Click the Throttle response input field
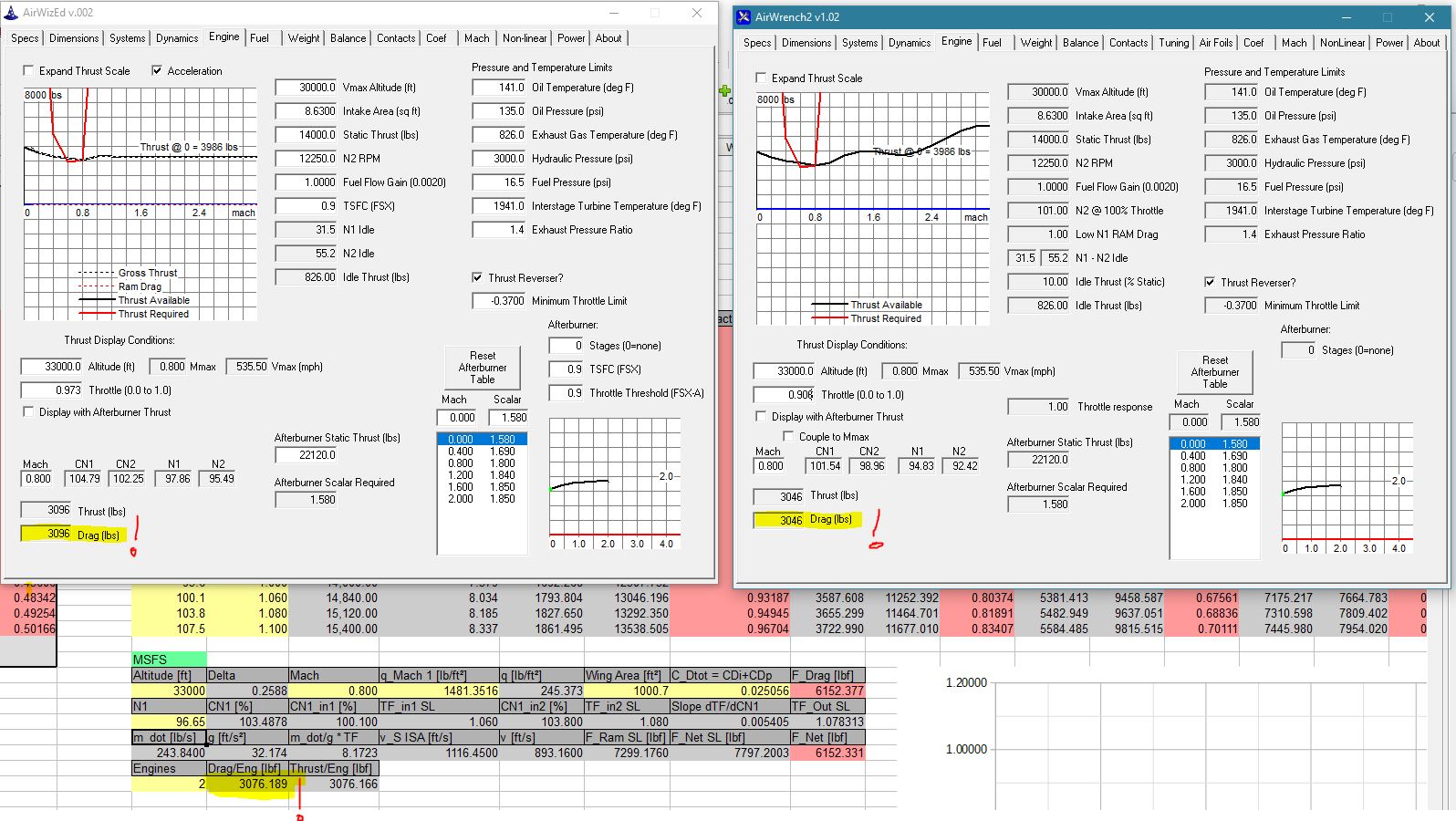This screenshot has width=1456, height=821. 1039,406
